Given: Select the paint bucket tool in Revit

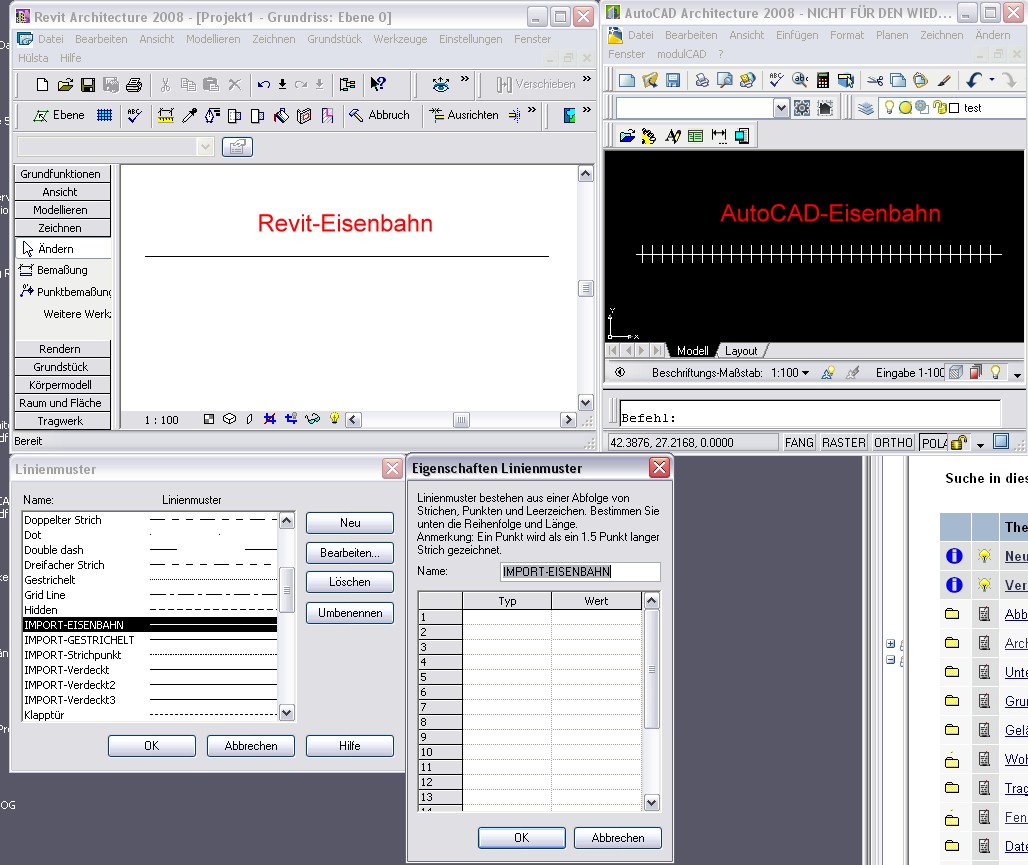Looking at the screenshot, I should coord(281,115).
